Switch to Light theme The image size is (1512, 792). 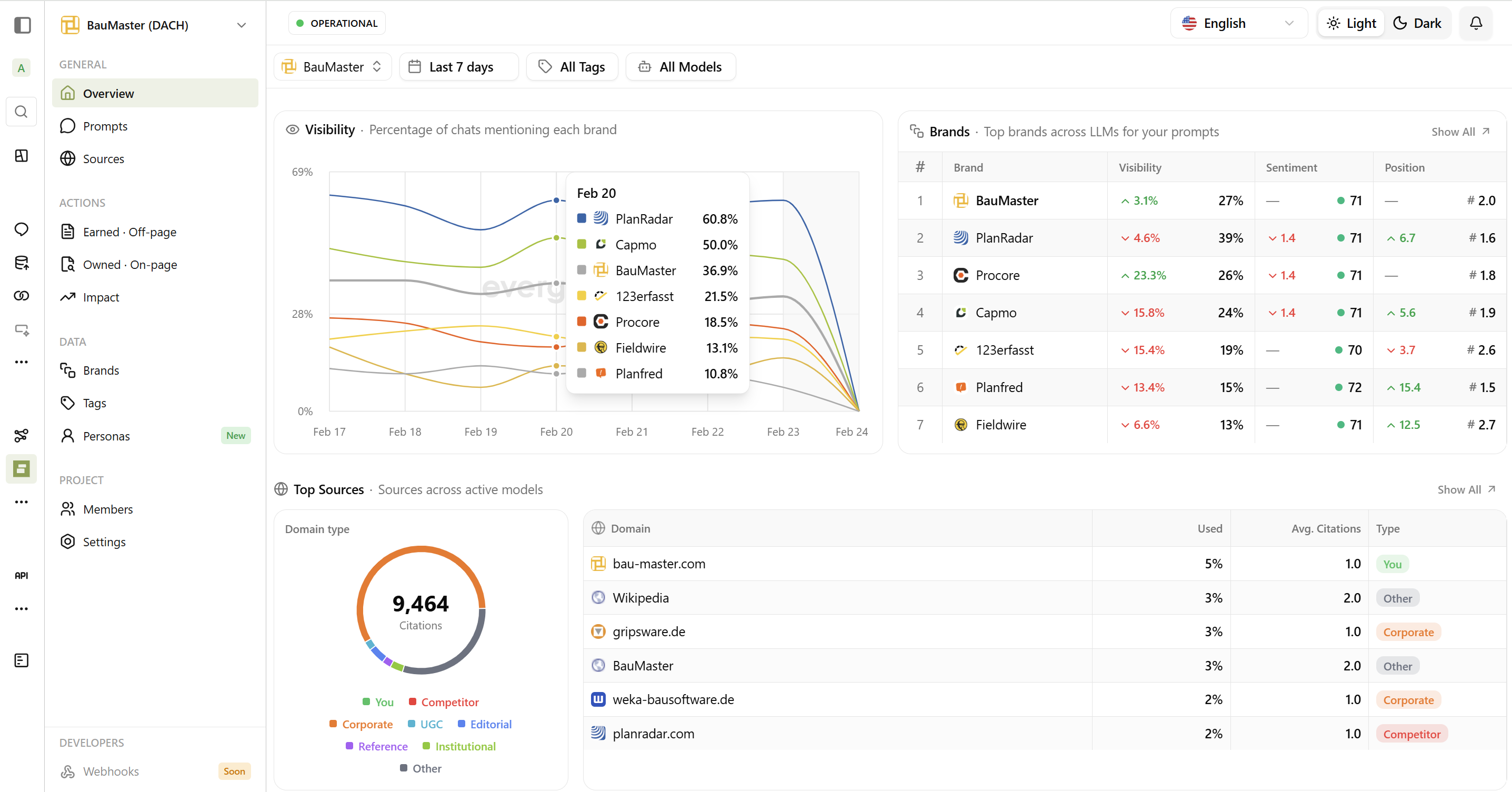(1351, 24)
